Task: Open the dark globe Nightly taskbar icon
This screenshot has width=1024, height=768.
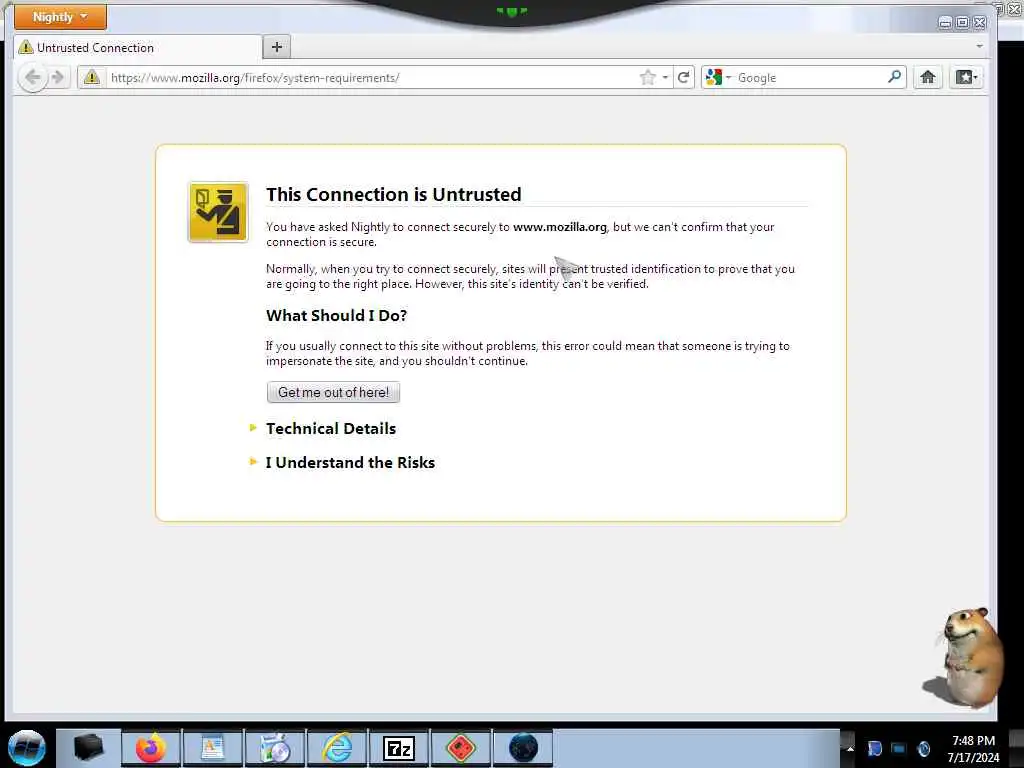Action: pos(523,748)
